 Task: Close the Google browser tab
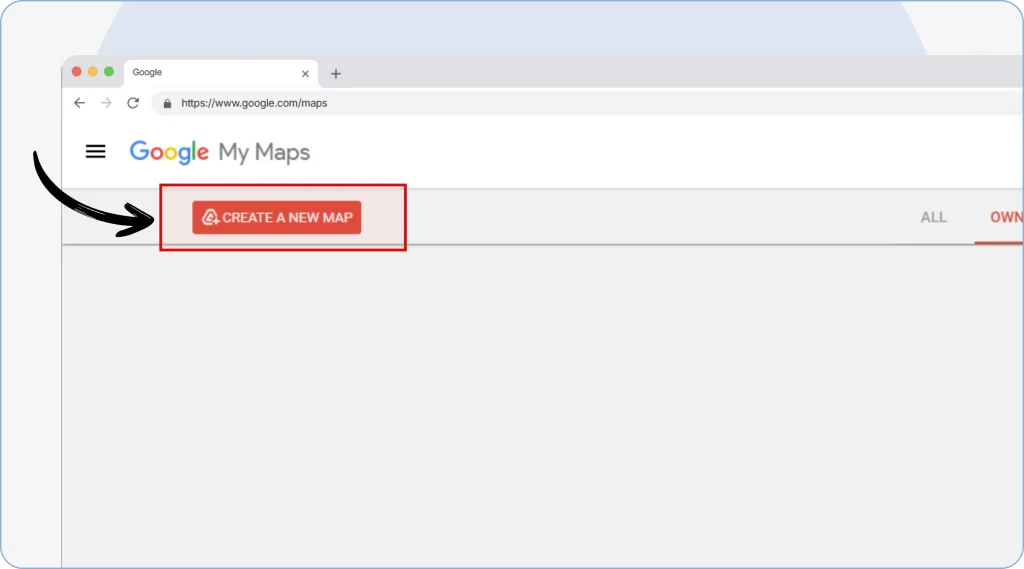click(x=305, y=74)
